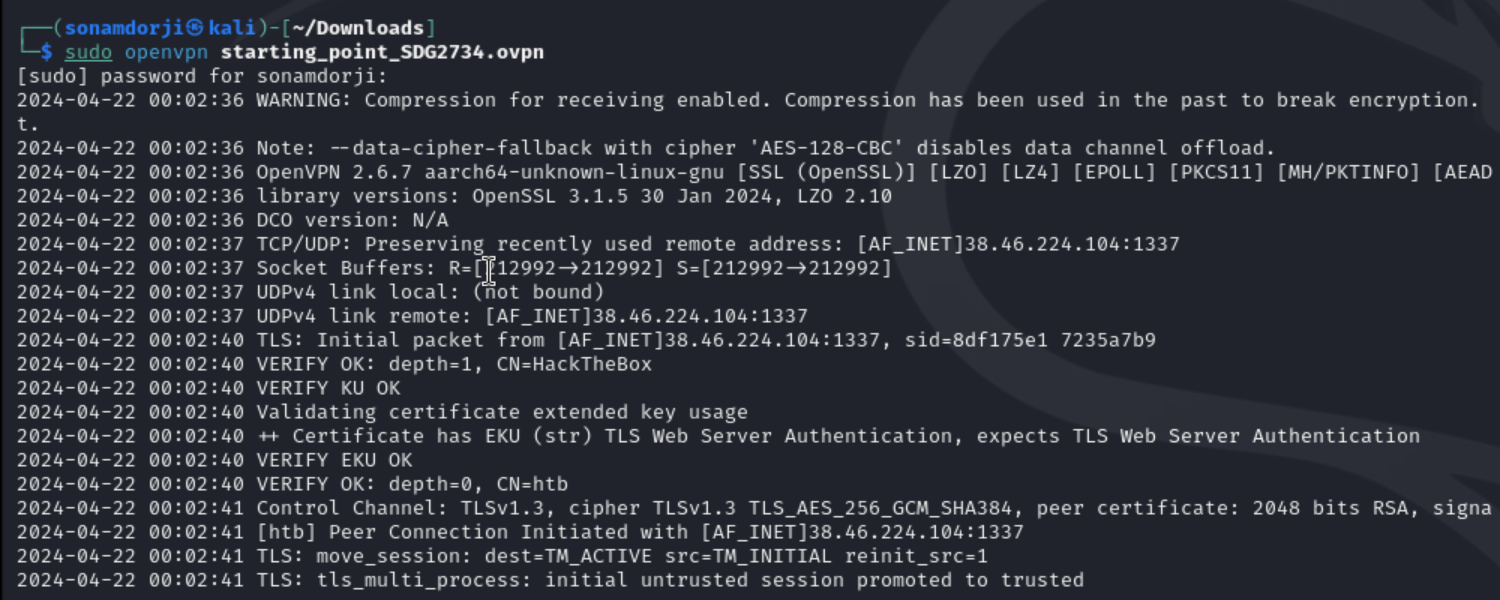The height and width of the screenshot is (600, 1500).
Task: Click the sudo password prompt line
Action: coord(202,76)
